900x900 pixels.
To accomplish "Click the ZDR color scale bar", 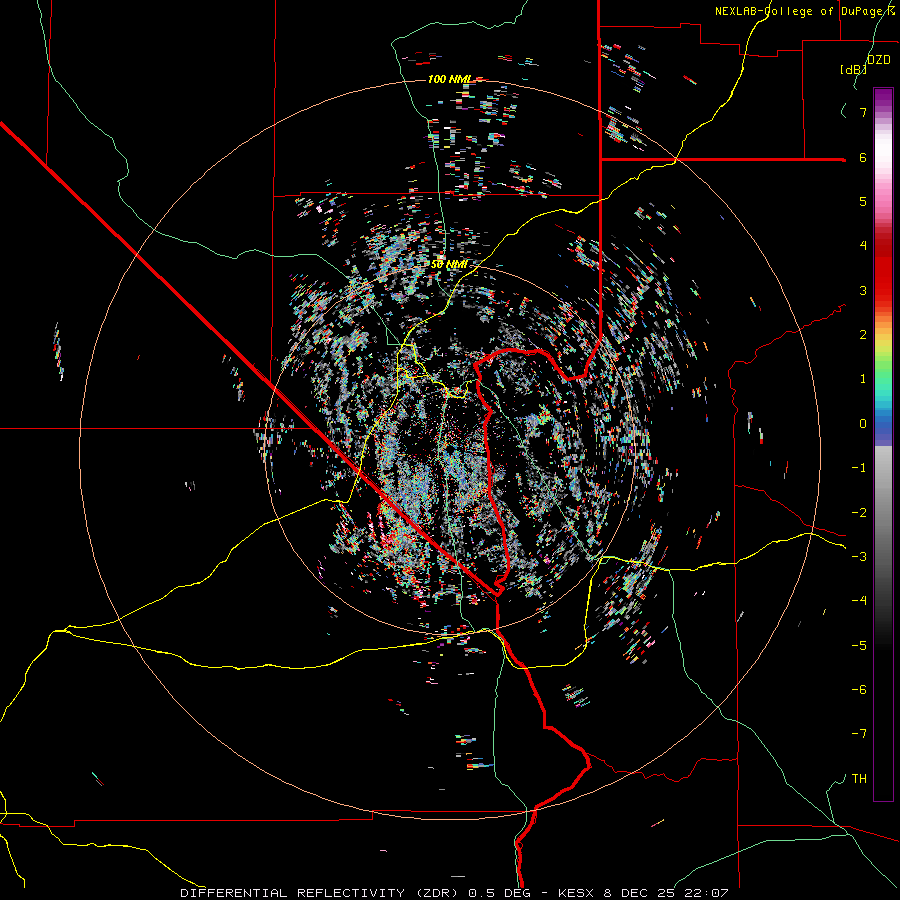I will tap(883, 444).
